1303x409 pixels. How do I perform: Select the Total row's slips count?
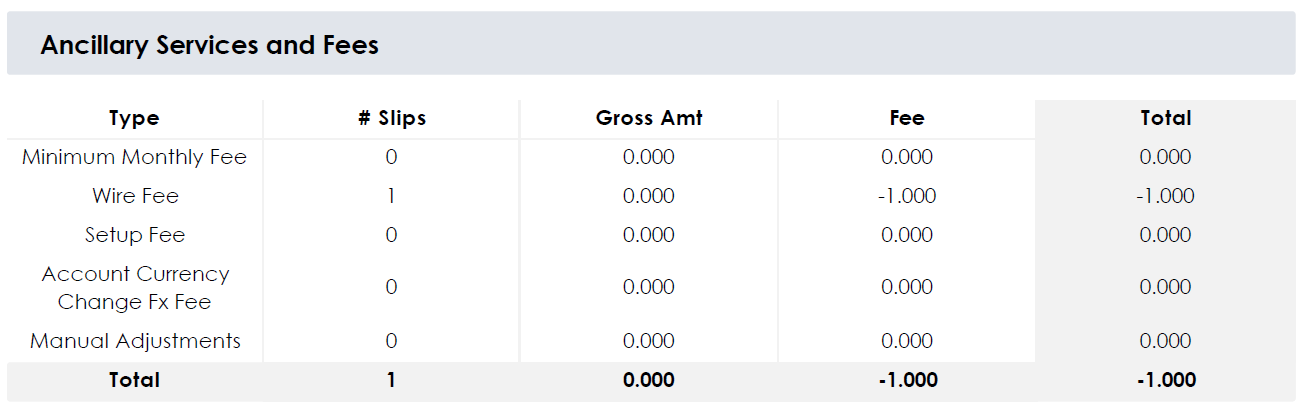pyautogui.click(x=391, y=380)
